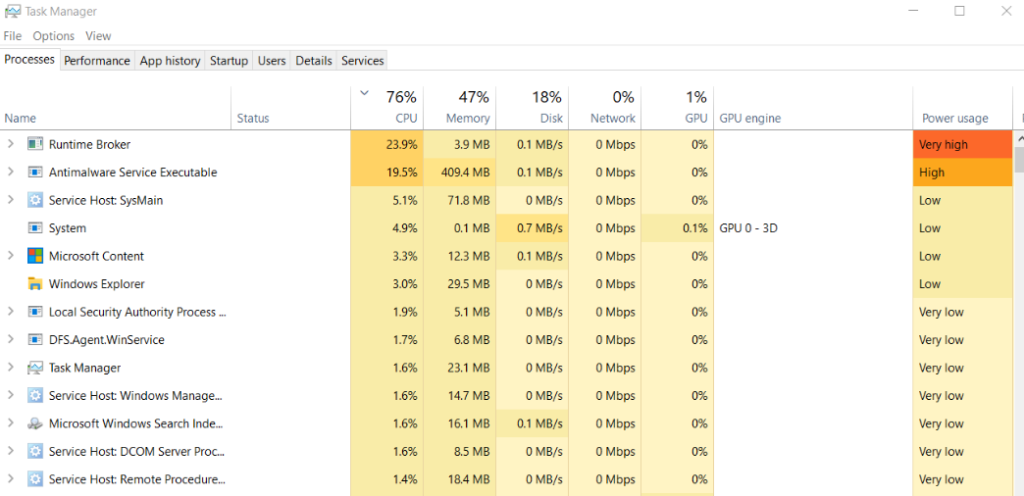1024x496 pixels.
Task: Sort processes by GPU column header
Action: coord(677,108)
